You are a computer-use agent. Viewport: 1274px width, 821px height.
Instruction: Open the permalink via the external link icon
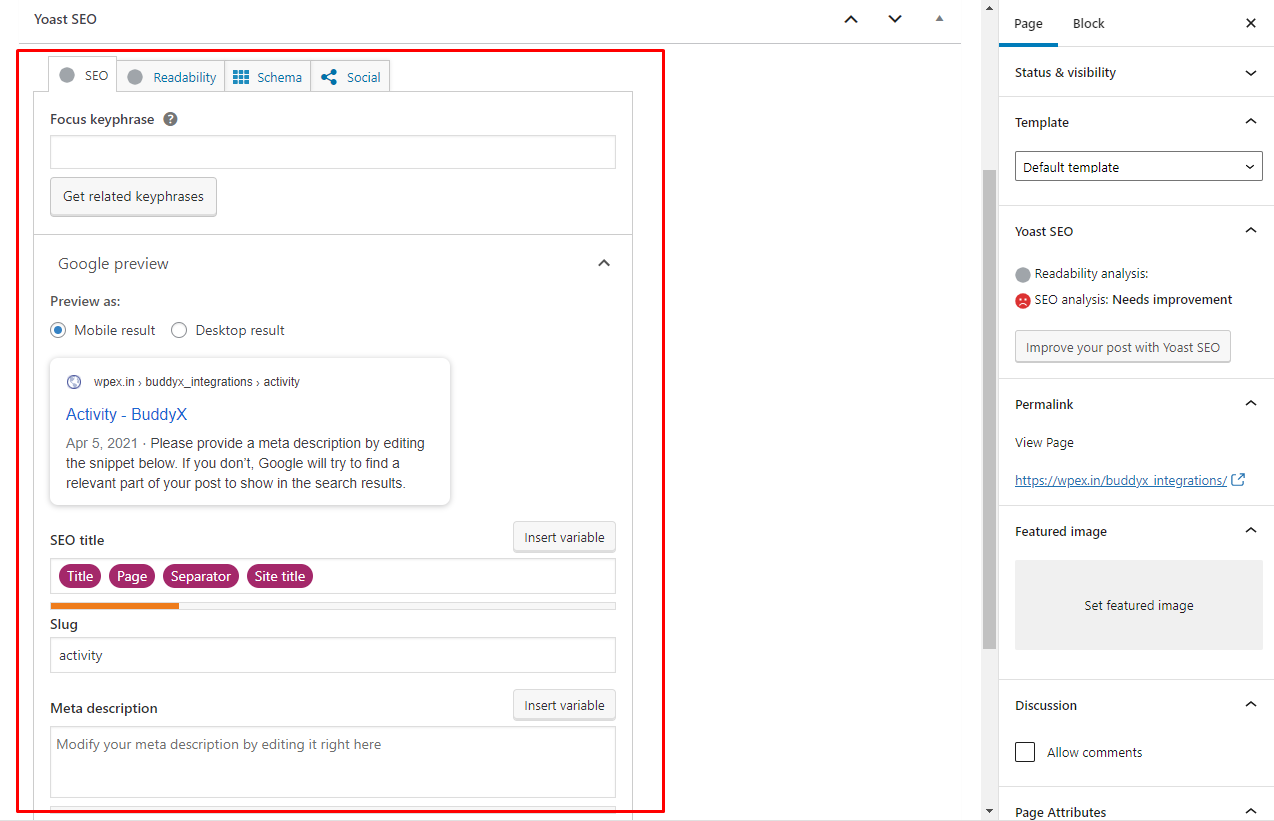1239,480
